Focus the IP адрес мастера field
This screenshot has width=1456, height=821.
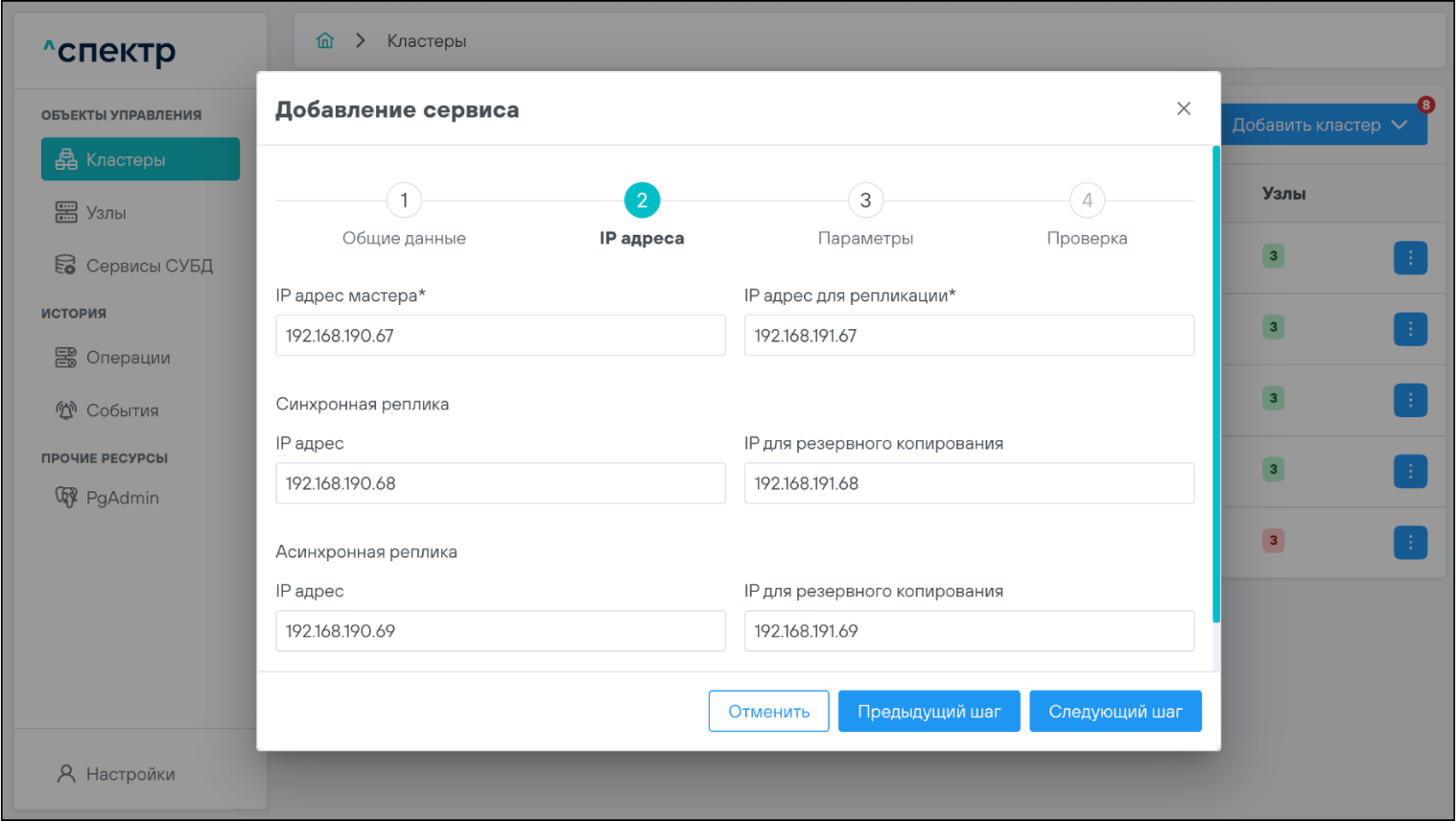click(x=500, y=336)
